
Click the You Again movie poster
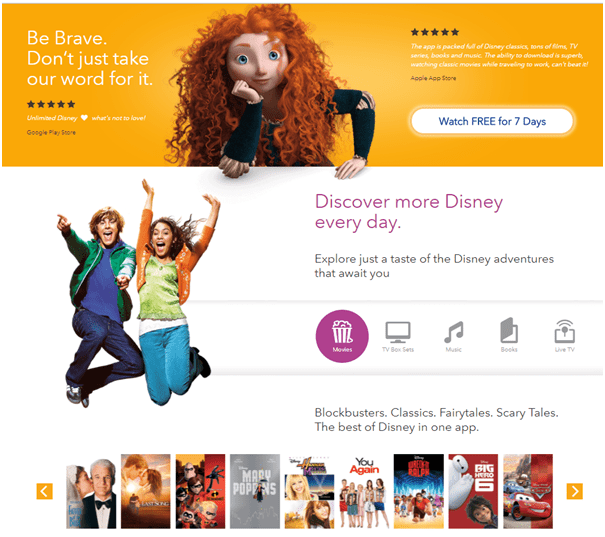[363, 491]
